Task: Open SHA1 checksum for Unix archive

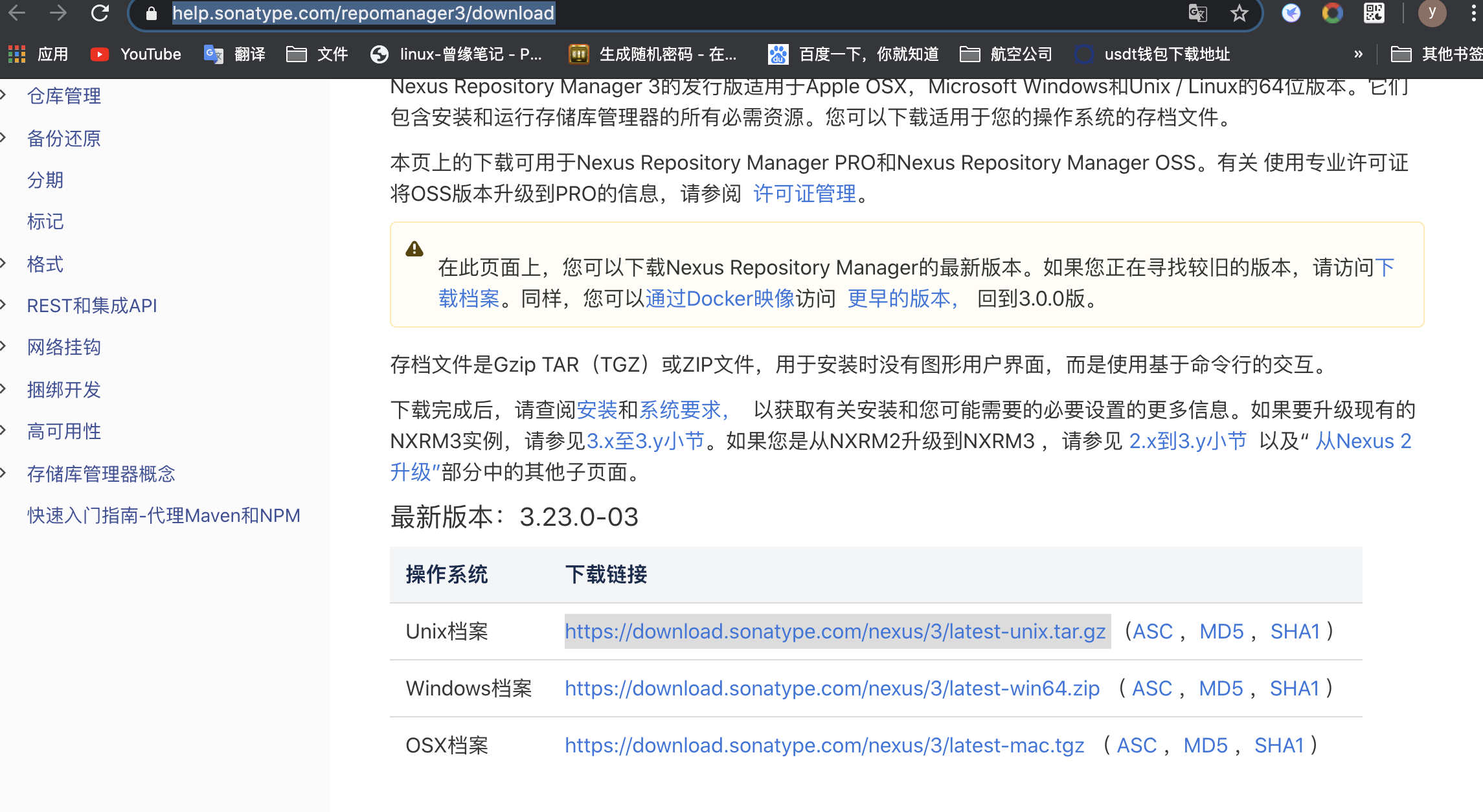Action: pos(1295,631)
